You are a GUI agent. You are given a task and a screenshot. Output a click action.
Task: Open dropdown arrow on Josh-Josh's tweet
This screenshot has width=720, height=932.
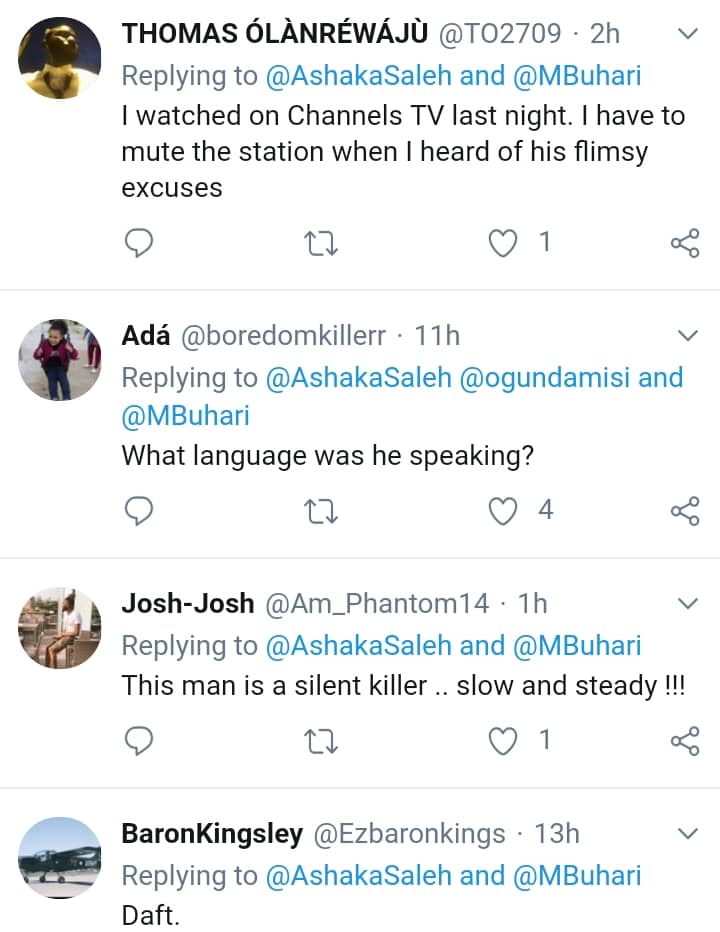(x=688, y=603)
